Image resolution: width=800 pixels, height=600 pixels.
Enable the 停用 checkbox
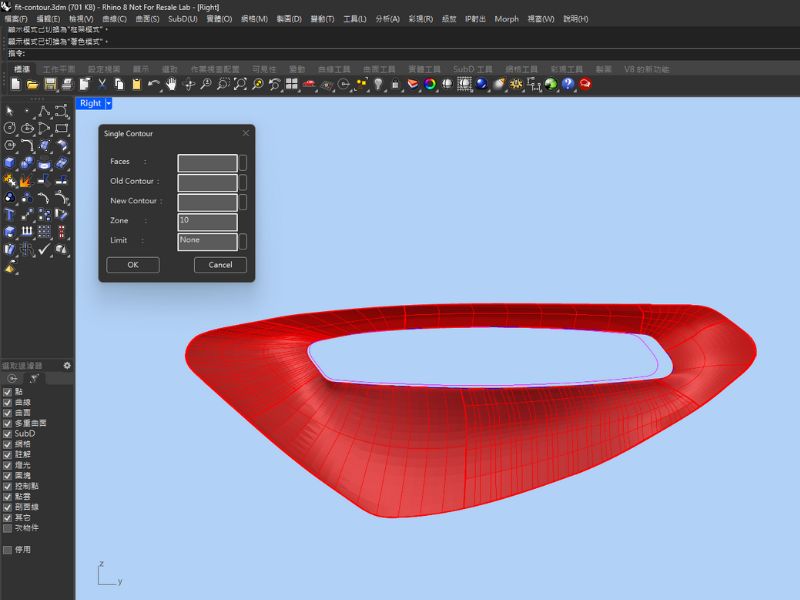pos(8,550)
